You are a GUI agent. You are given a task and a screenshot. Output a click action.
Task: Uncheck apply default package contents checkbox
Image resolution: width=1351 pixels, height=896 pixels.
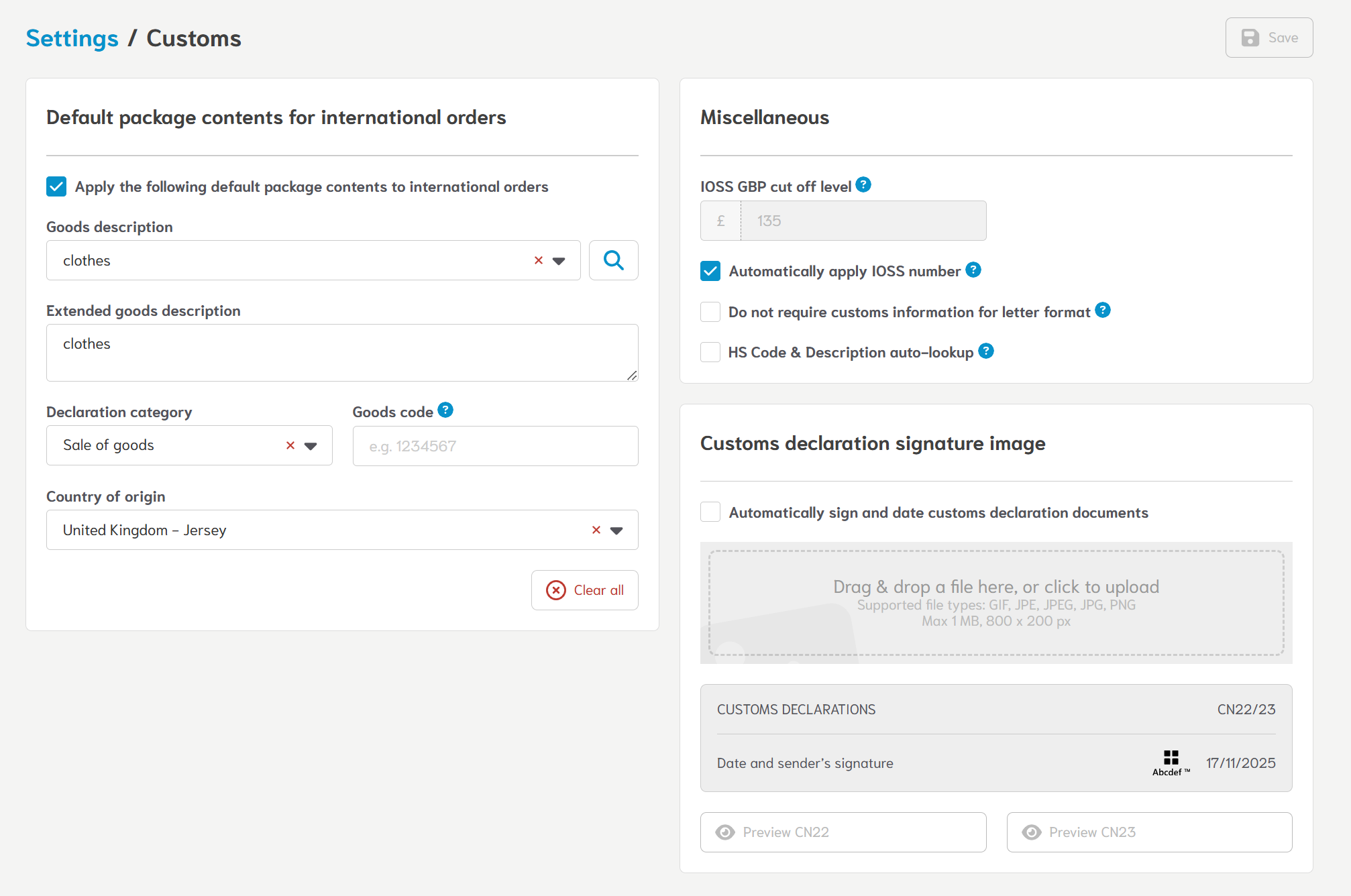tap(56, 186)
